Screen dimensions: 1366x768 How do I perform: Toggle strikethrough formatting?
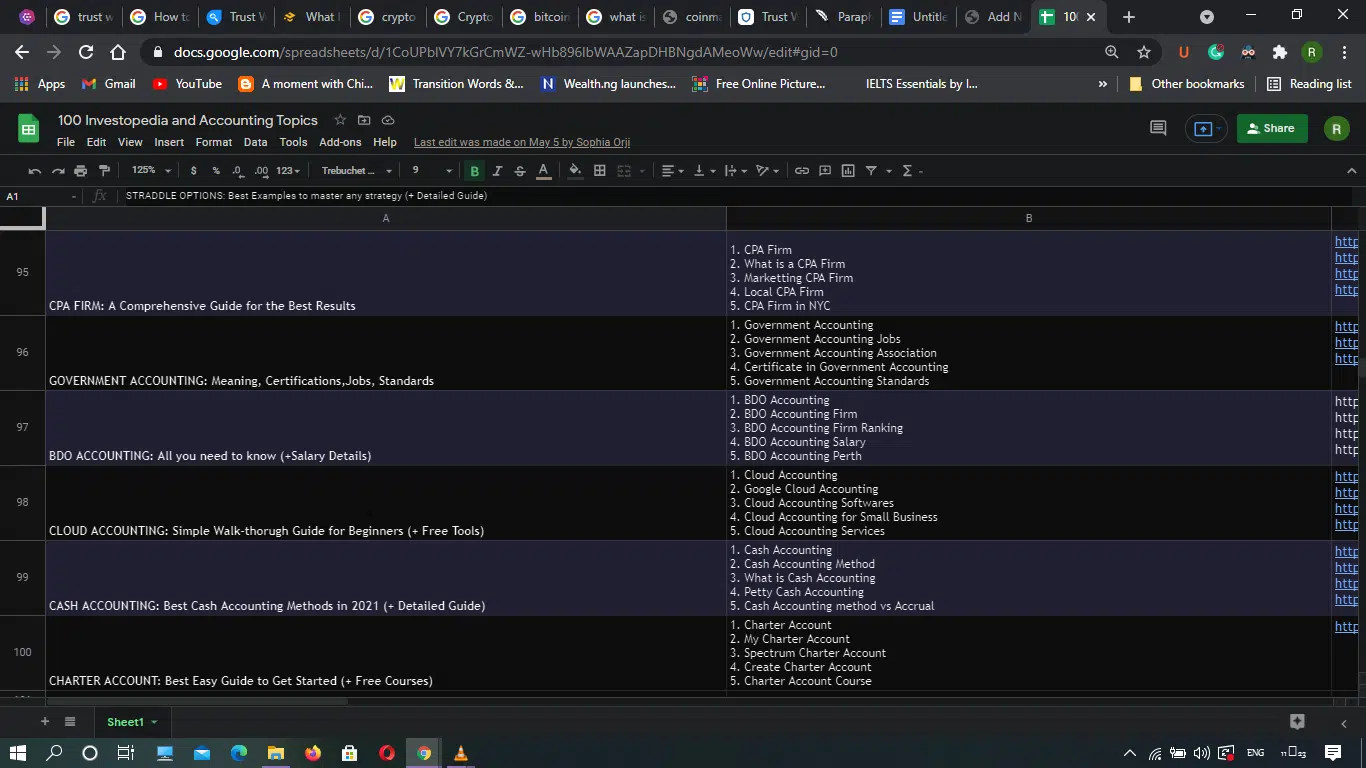point(520,171)
